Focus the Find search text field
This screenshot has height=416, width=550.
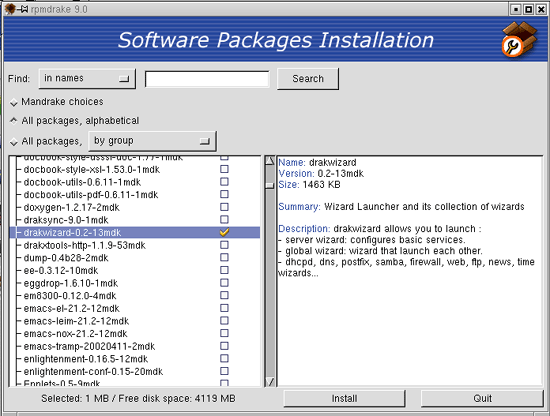(207, 79)
